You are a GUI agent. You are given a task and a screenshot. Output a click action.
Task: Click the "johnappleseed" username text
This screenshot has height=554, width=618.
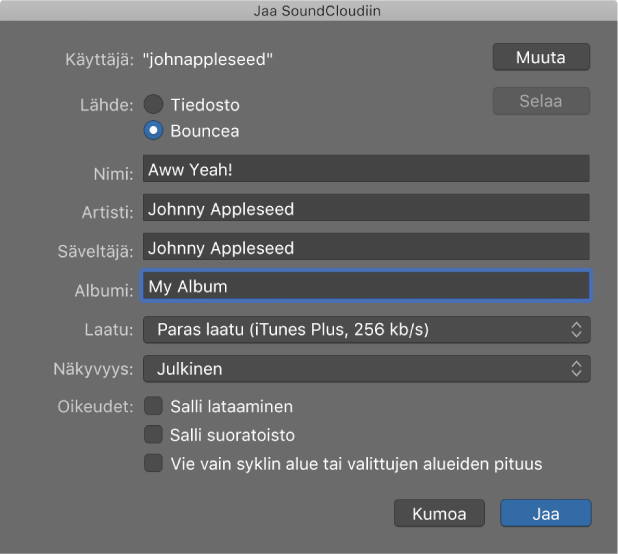click(208, 59)
